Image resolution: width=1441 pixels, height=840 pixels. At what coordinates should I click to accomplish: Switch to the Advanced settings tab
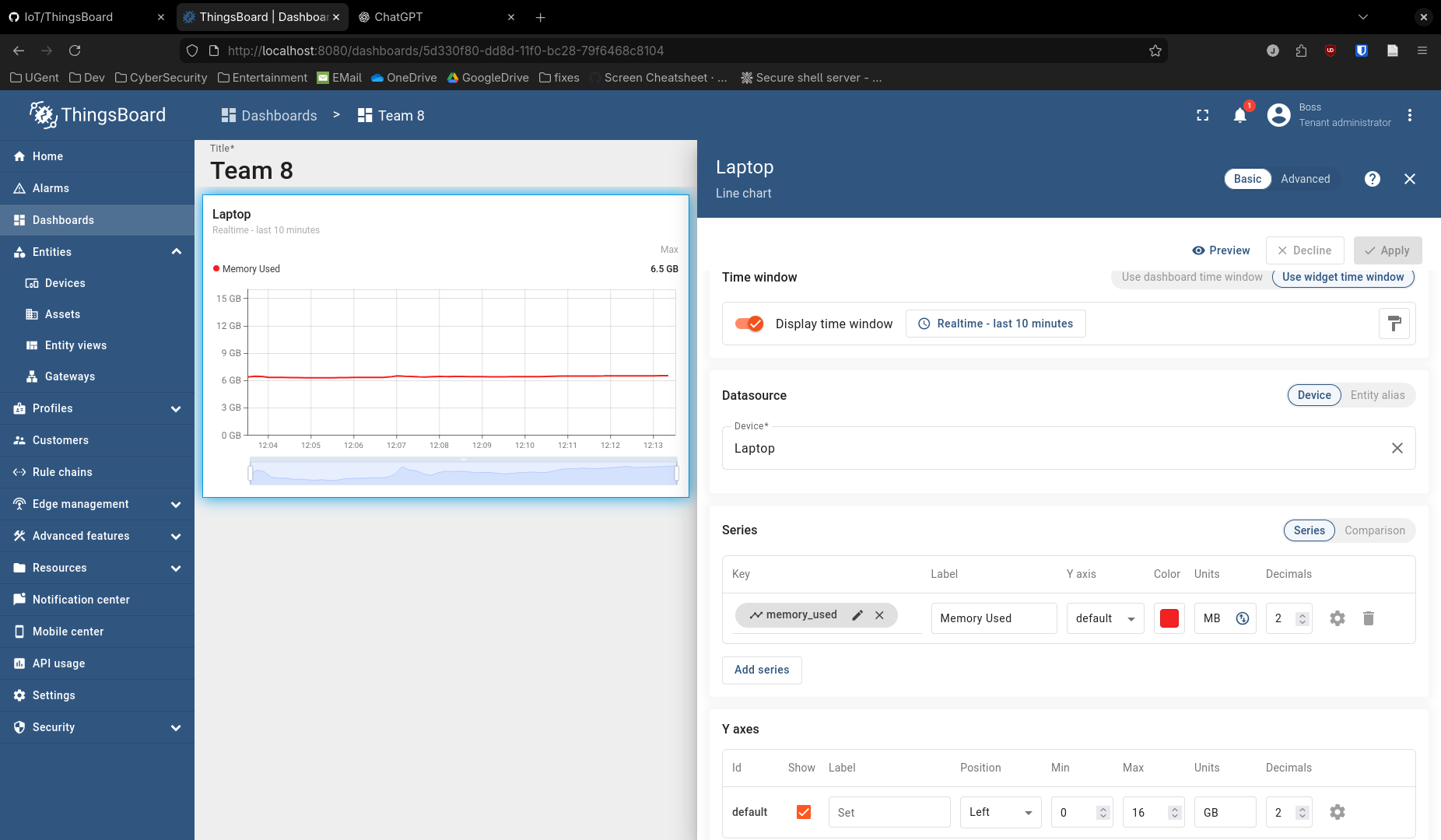point(1305,179)
